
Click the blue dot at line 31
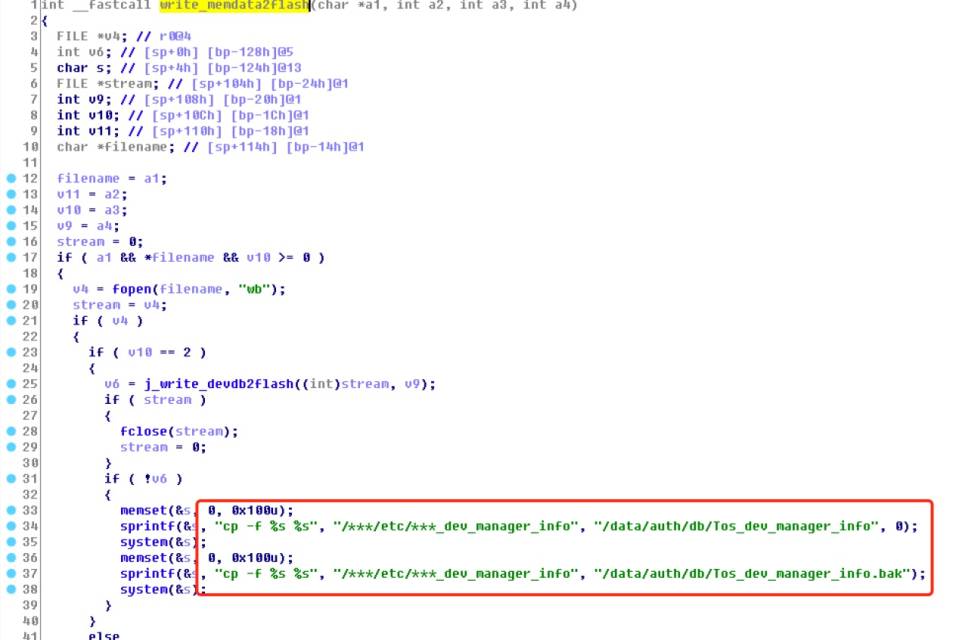(x=11, y=478)
